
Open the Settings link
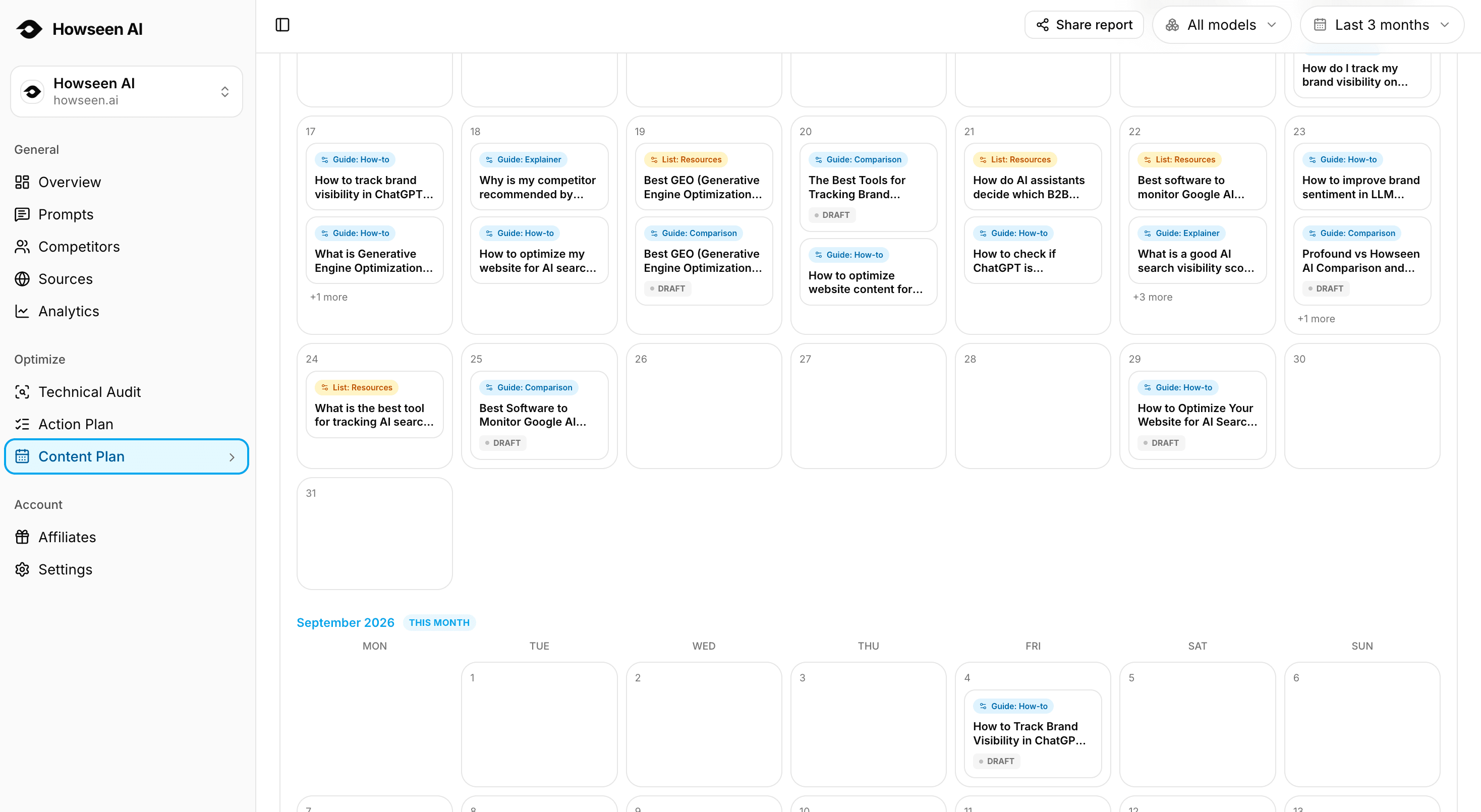coord(127,569)
